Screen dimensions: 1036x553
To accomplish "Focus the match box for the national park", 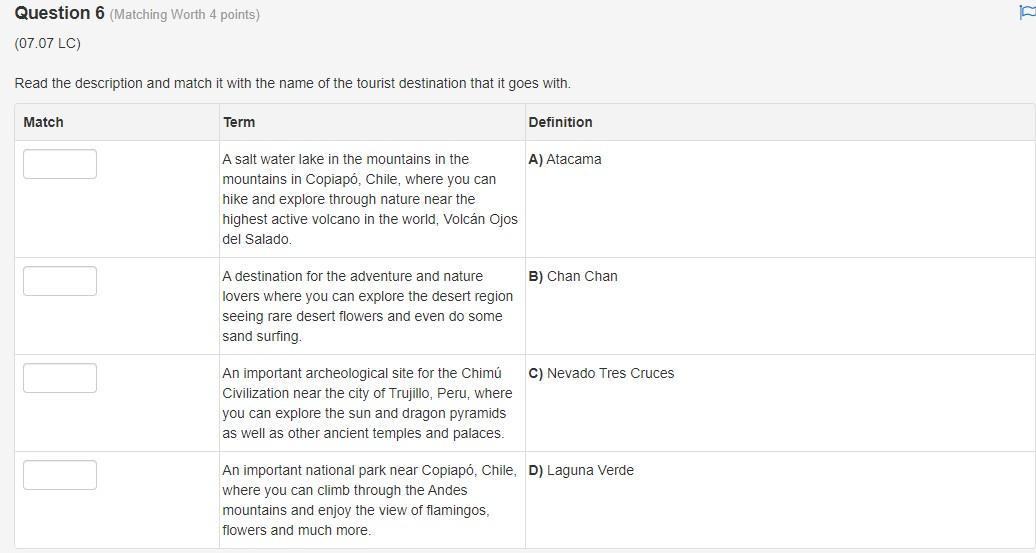I will [x=60, y=475].
